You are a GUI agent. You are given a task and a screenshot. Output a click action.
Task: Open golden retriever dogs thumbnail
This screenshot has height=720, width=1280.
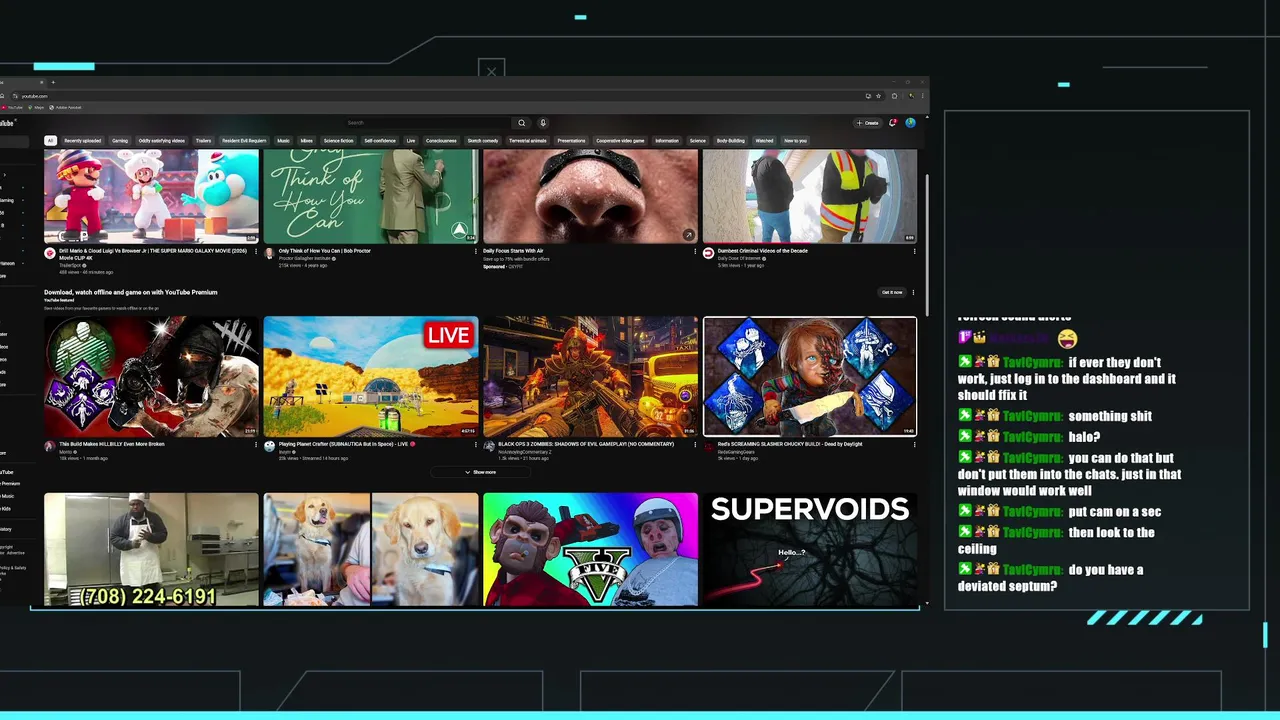(x=371, y=550)
